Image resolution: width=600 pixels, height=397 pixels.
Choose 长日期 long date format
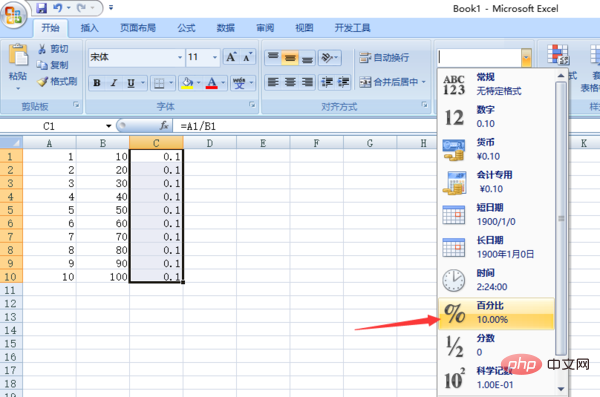496,247
